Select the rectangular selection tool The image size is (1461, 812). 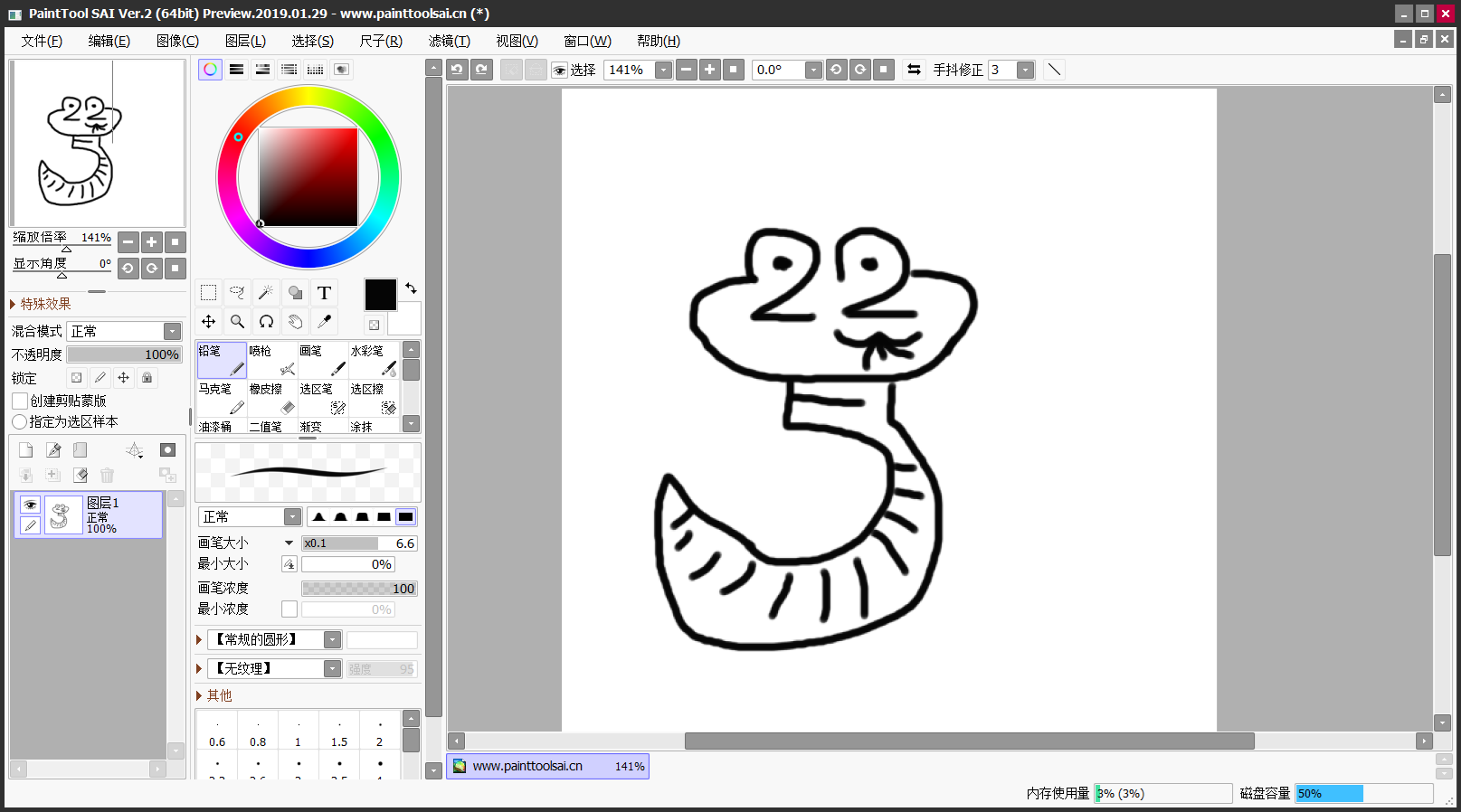point(208,293)
